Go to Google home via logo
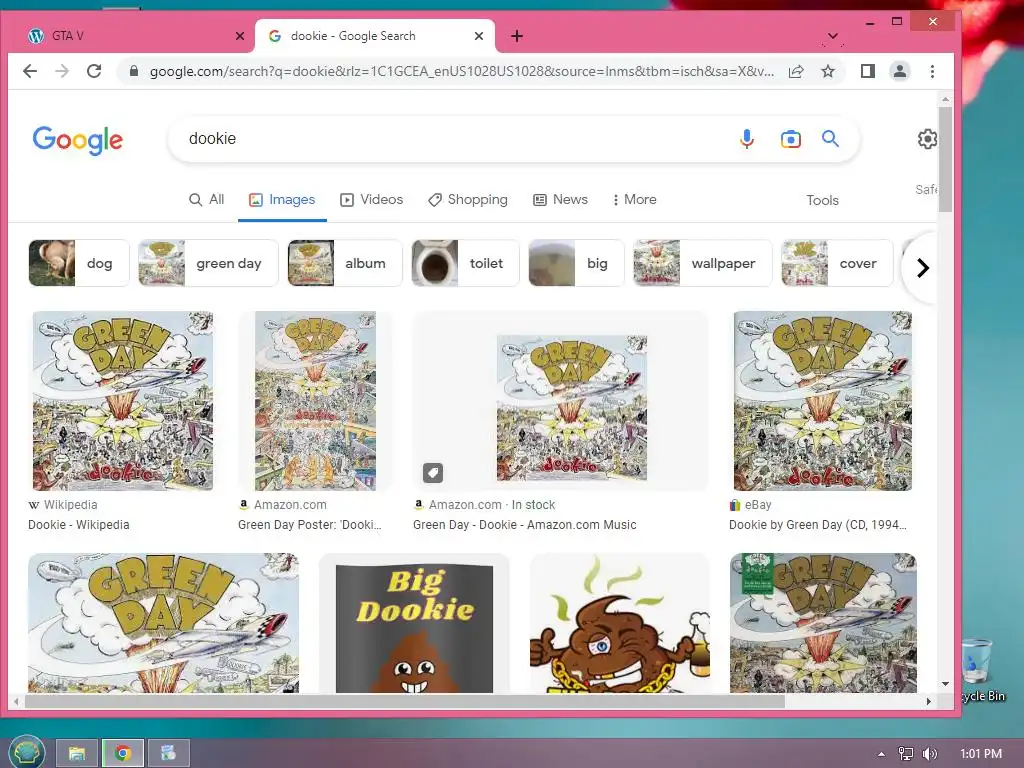This screenshot has height=768, width=1024. 78,140
